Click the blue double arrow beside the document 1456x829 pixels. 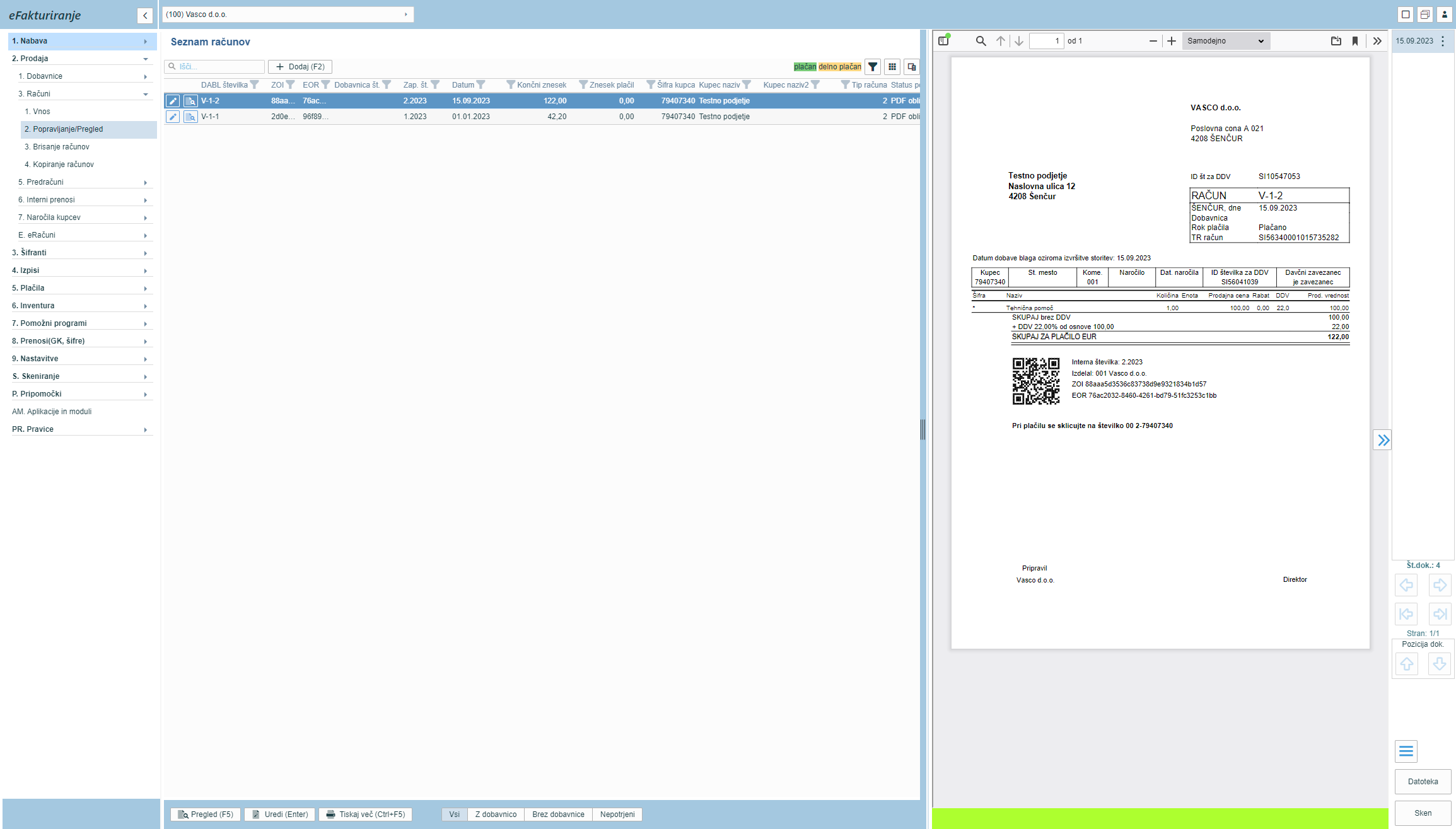(1383, 440)
